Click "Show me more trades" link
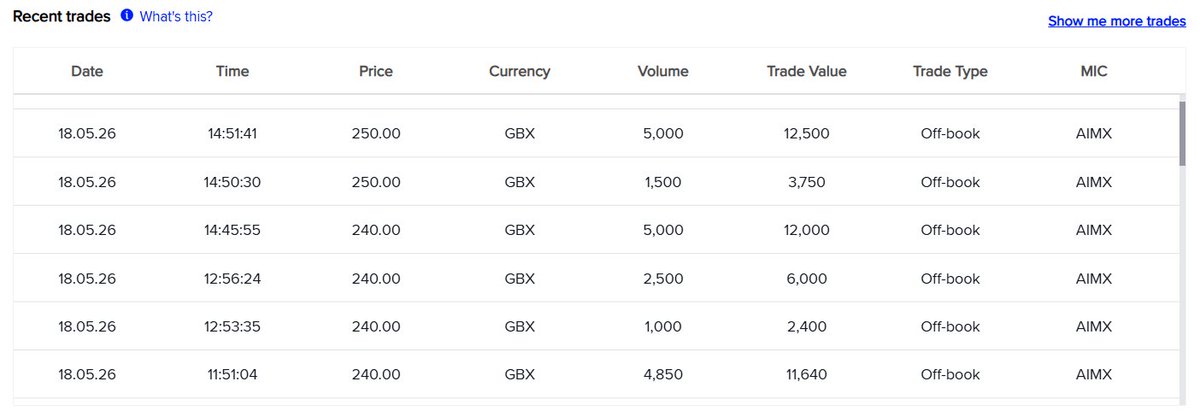This screenshot has width=1200, height=411. 1117,21
